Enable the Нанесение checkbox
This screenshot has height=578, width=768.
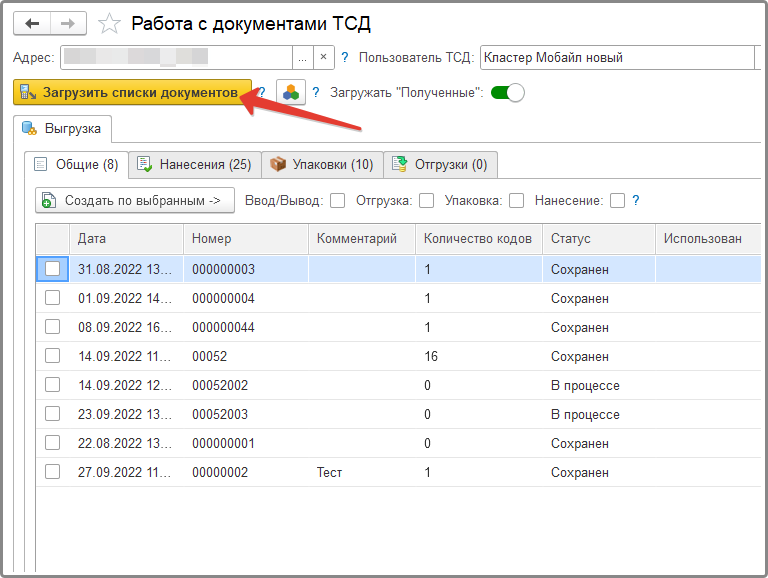coord(618,200)
